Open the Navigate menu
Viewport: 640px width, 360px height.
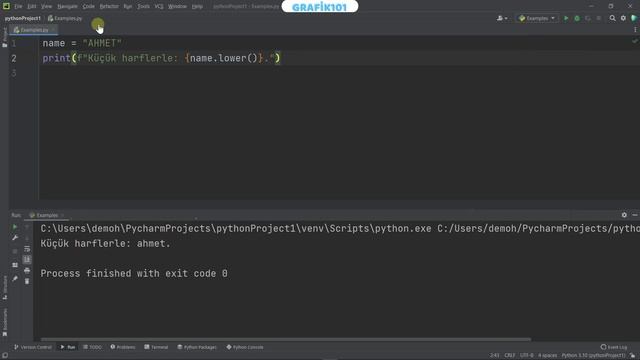[x=67, y=7]
